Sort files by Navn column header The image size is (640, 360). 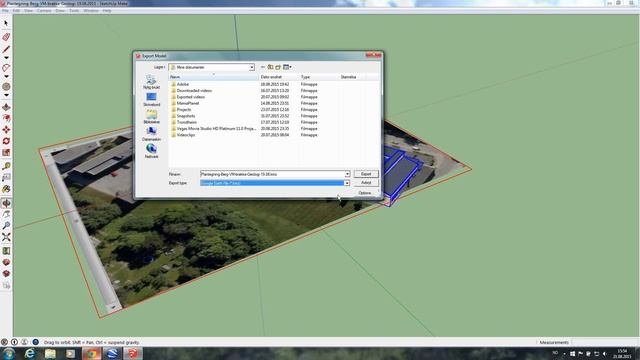pos(213,77)
